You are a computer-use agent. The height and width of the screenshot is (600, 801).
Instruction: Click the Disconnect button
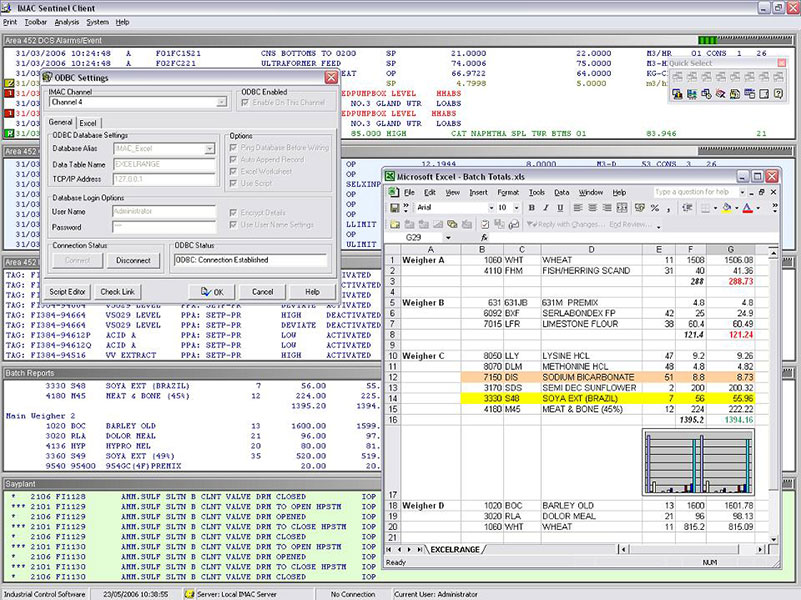click(133, 261)
